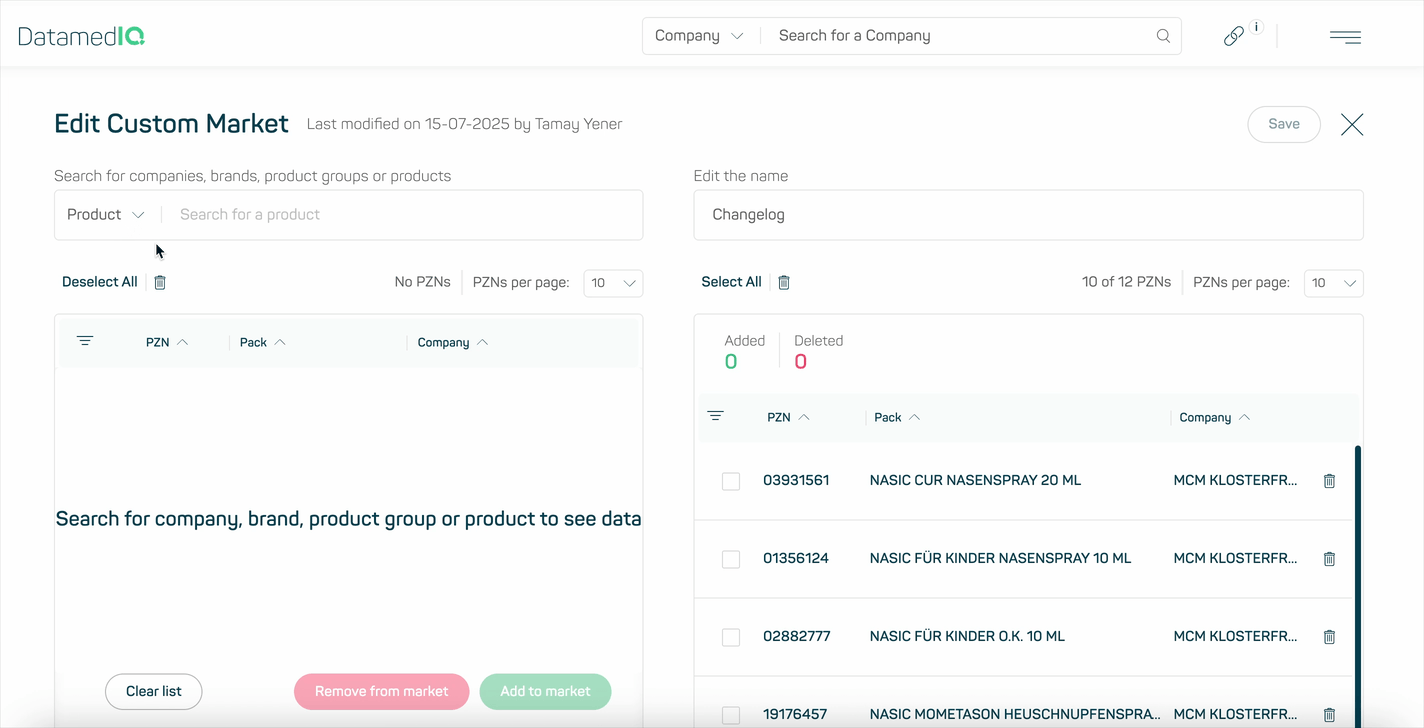Image resolution: width=1424 pixels, height=728 pixels.
Task: Open the filter options for the left table
Action: (x=85, y=341)
